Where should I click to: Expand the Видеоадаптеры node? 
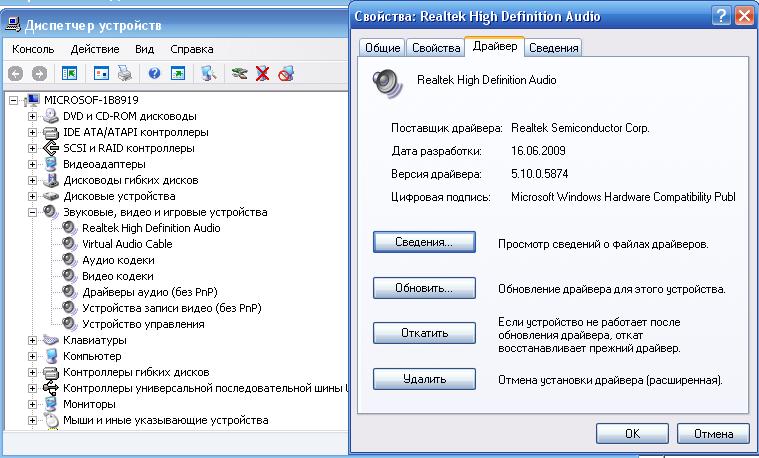coord(32,164)
